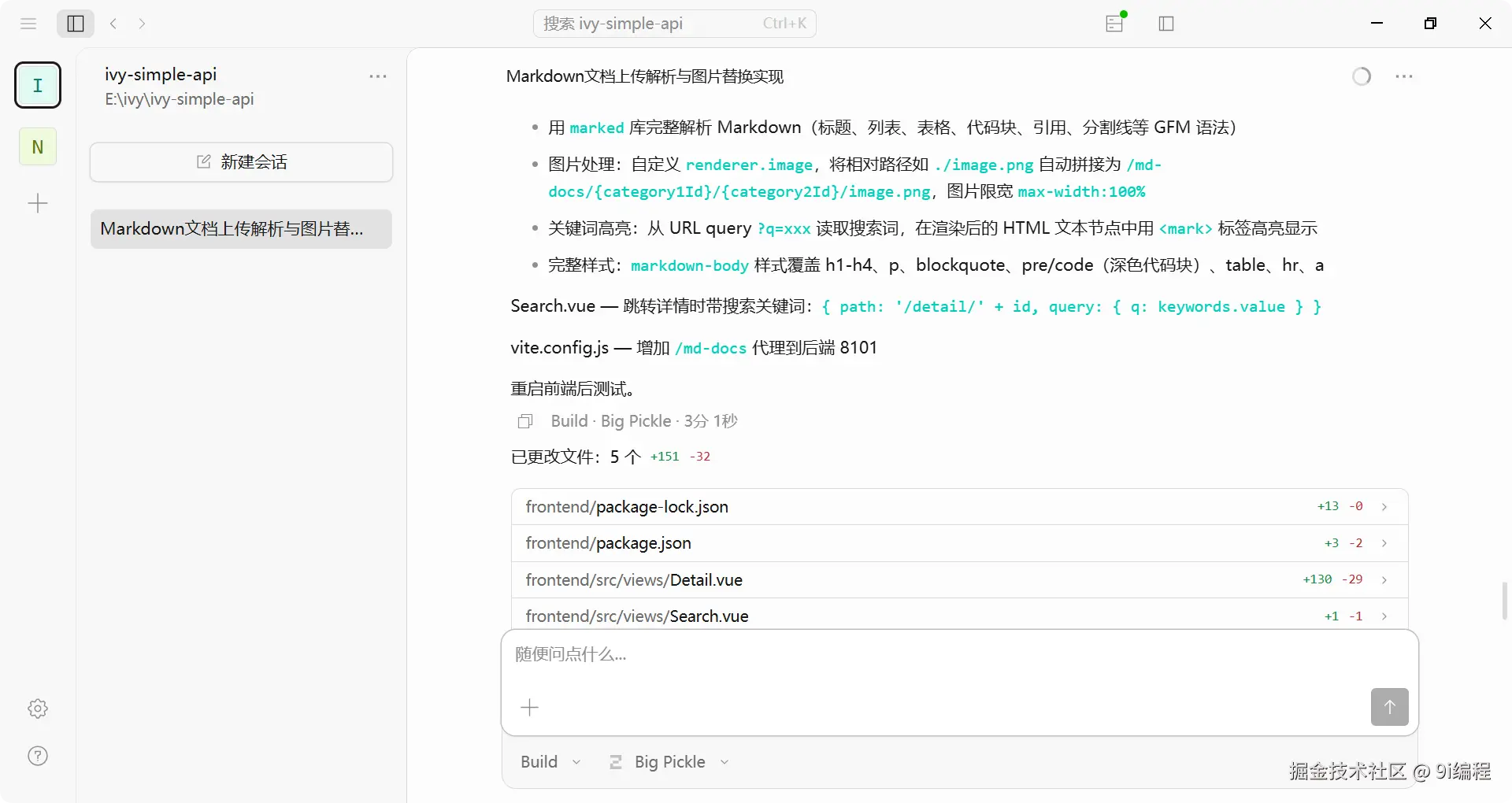Select the Markdown文档上传解析与图片替… session

tap(241, 229)
